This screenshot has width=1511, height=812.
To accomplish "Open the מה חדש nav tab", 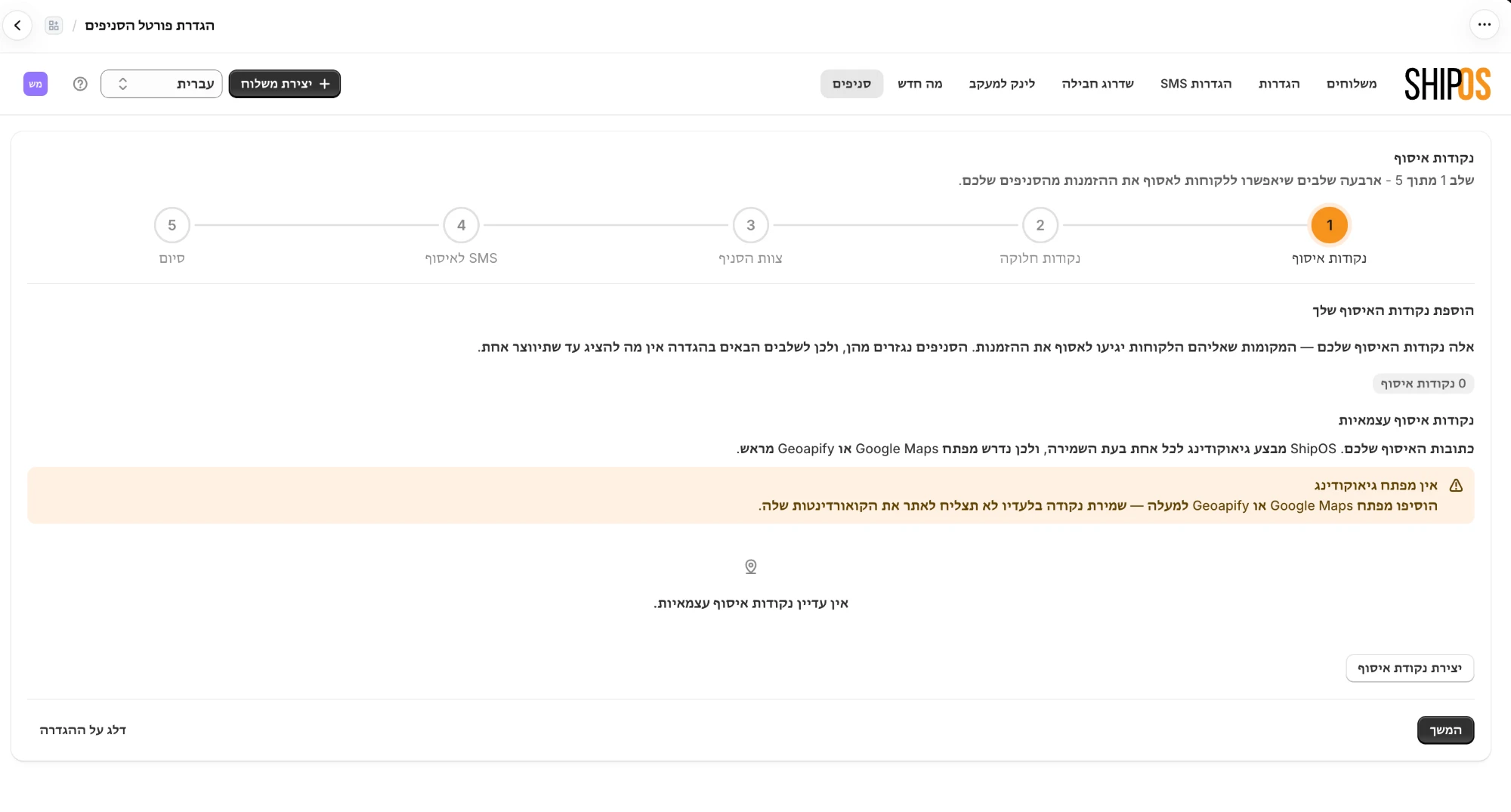I will tap(920, 84).
